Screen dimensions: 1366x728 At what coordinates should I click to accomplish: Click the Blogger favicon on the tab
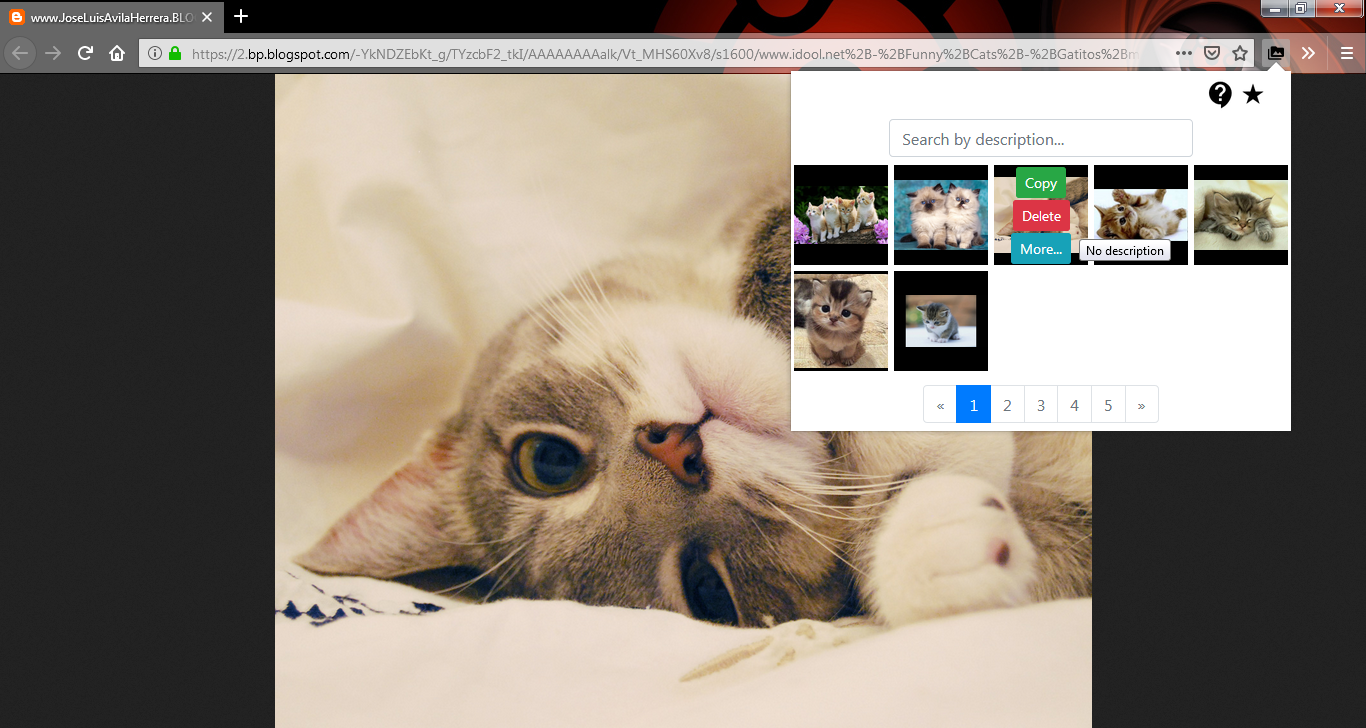point(17,17)
